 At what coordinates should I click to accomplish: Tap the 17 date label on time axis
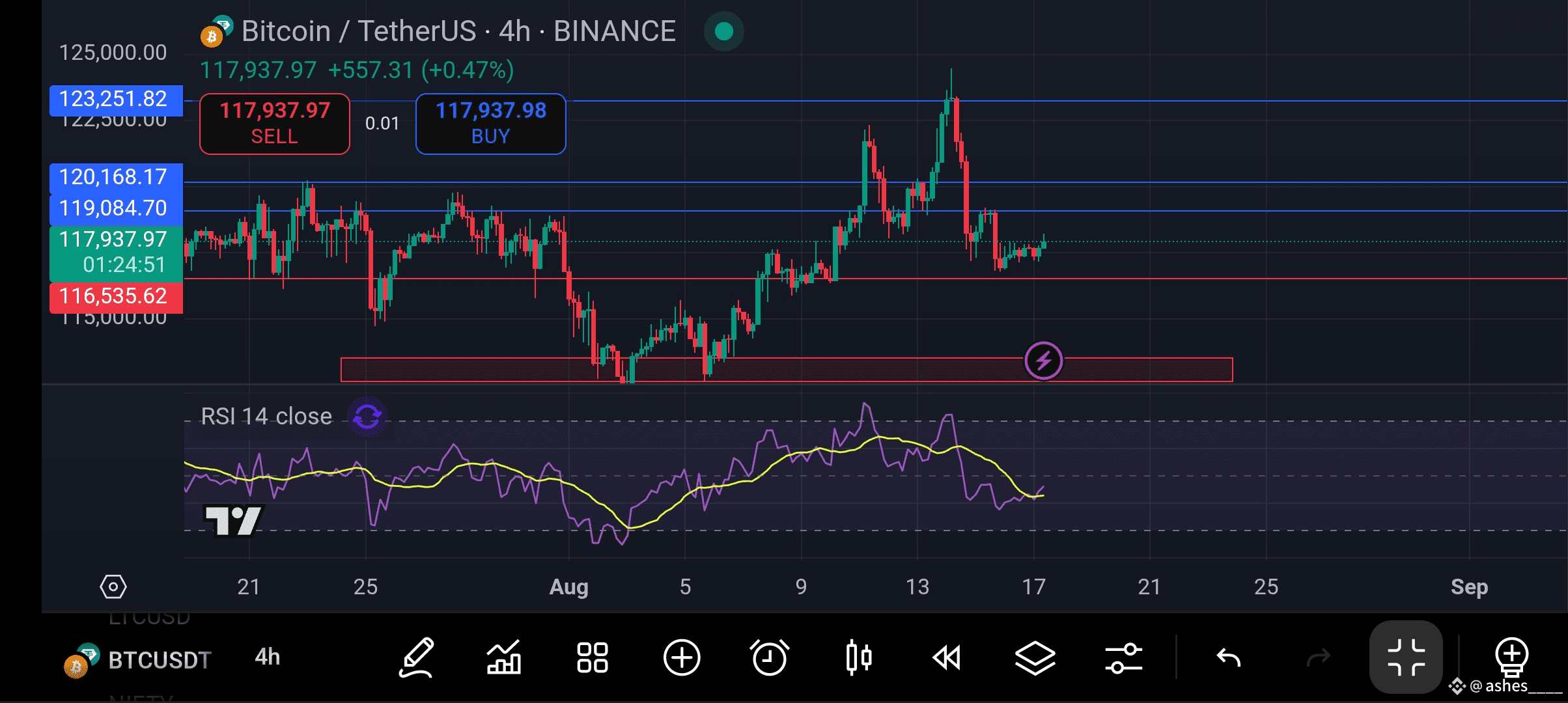[1033, 587]
